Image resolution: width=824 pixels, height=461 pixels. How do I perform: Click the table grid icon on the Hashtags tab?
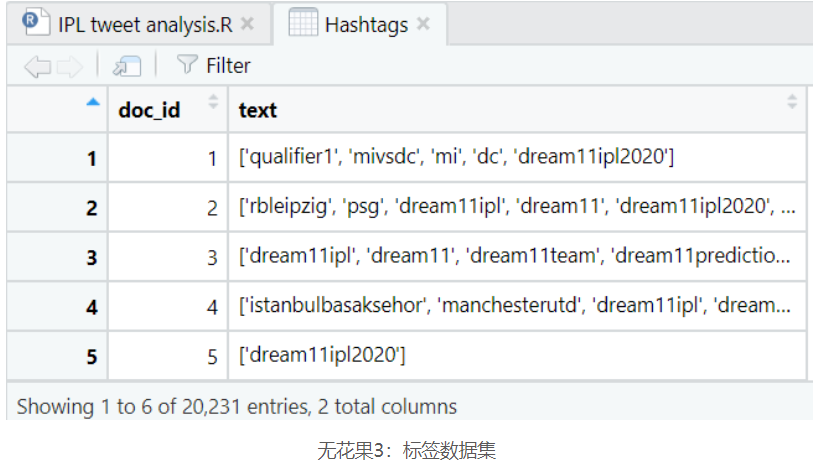coord(303,23)
